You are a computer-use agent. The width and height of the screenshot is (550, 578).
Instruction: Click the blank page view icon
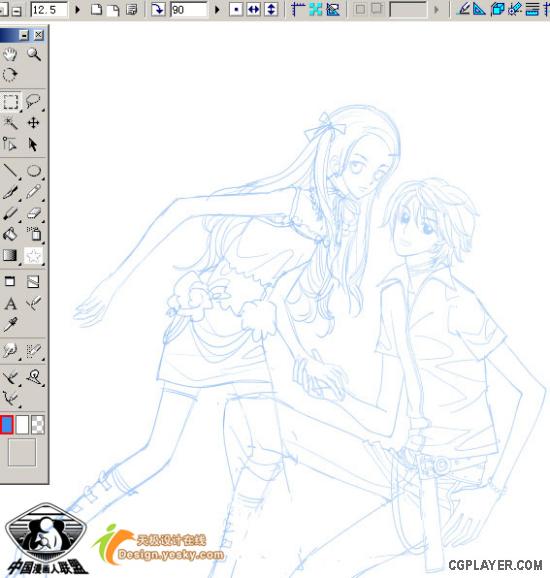pos(97,10)
